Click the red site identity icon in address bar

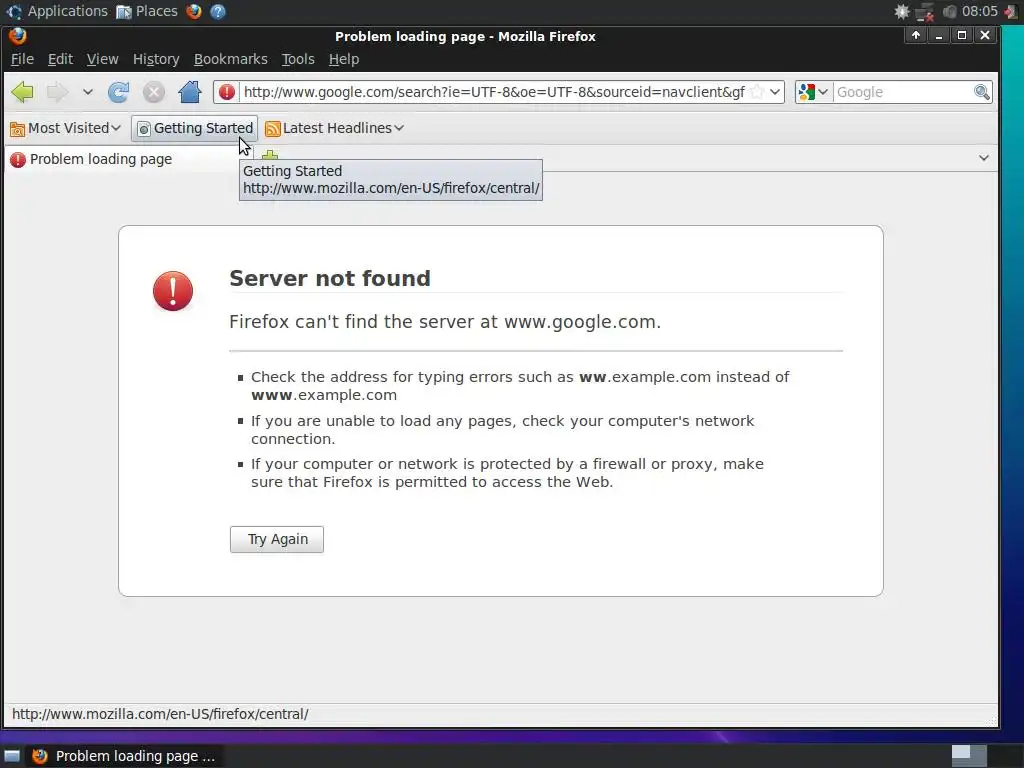click(227, 92)
